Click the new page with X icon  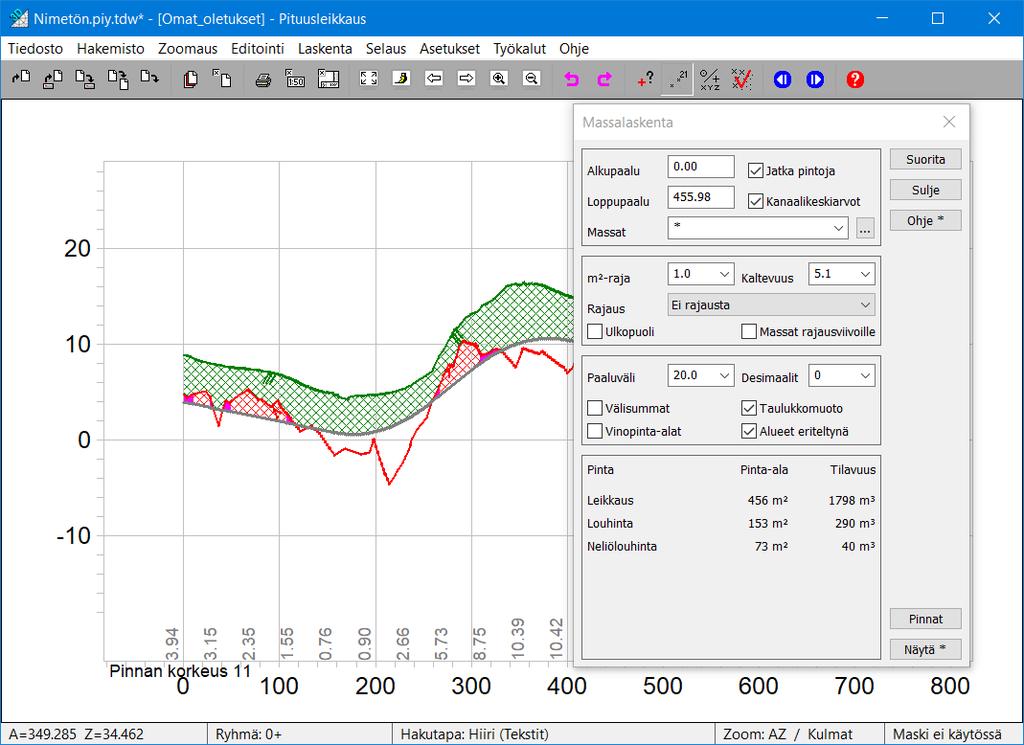[222, 79]
